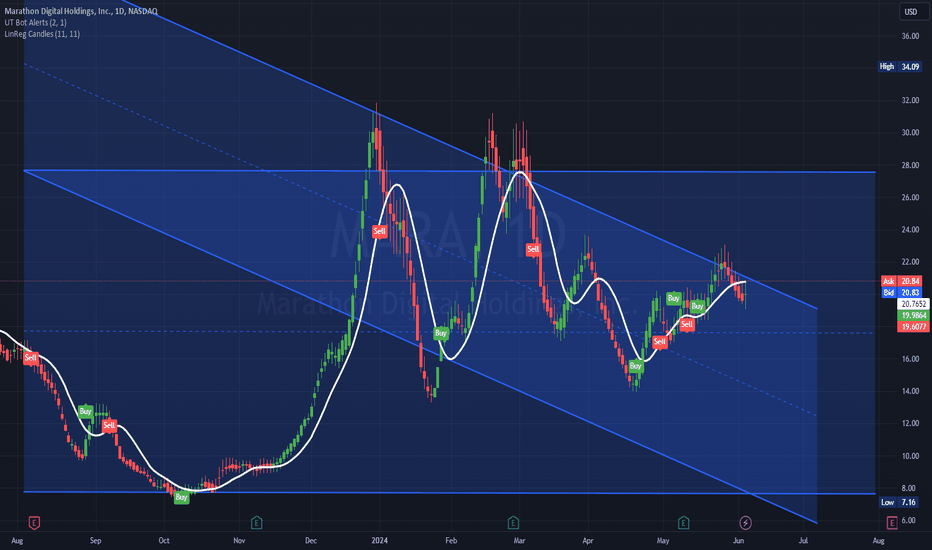Open the green earnings marker near March
Image resolution: width=932 pixels, height=550 pixels.
tap(513, 523)
